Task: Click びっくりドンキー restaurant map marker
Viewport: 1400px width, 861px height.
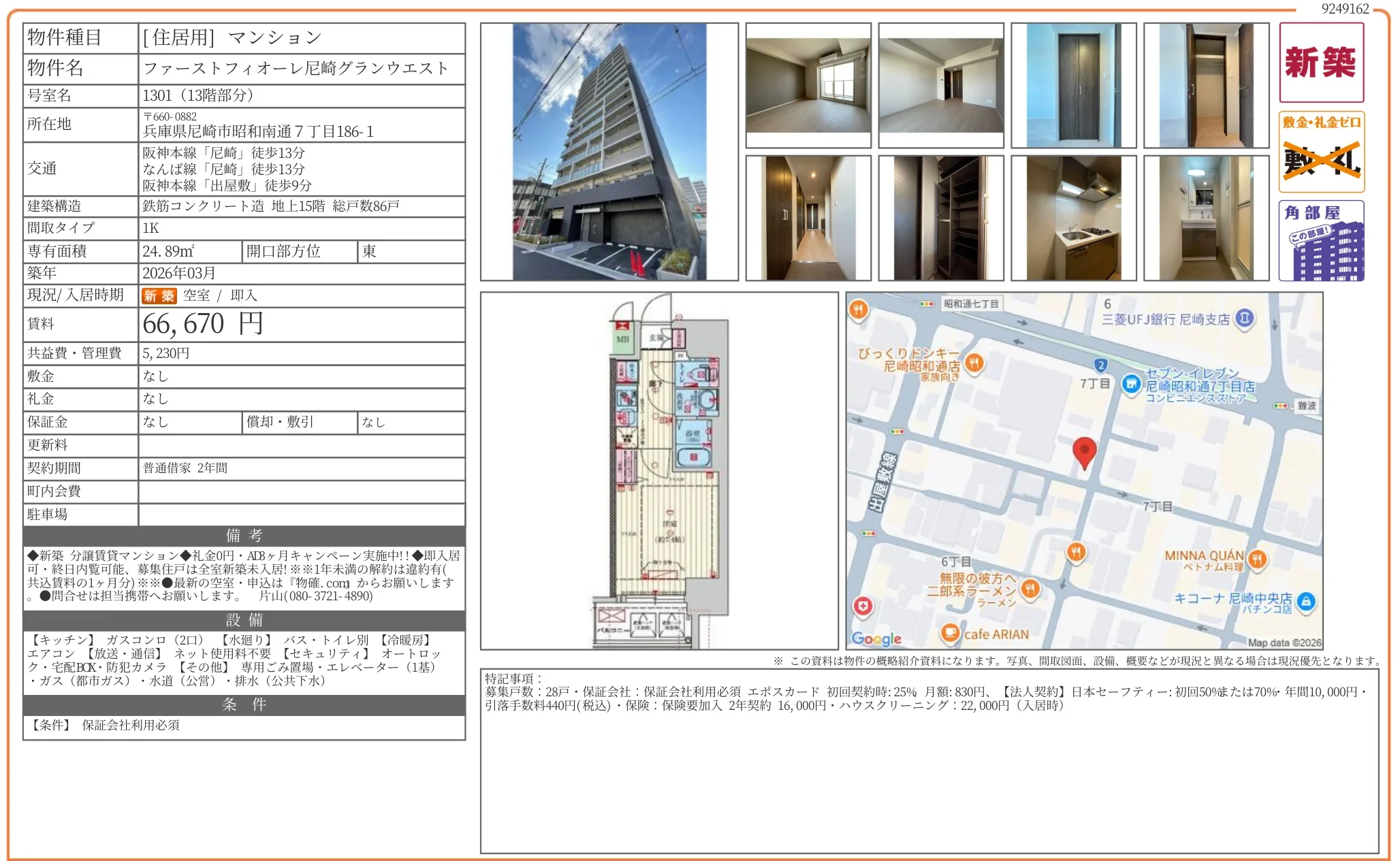Action: [974, 363]
